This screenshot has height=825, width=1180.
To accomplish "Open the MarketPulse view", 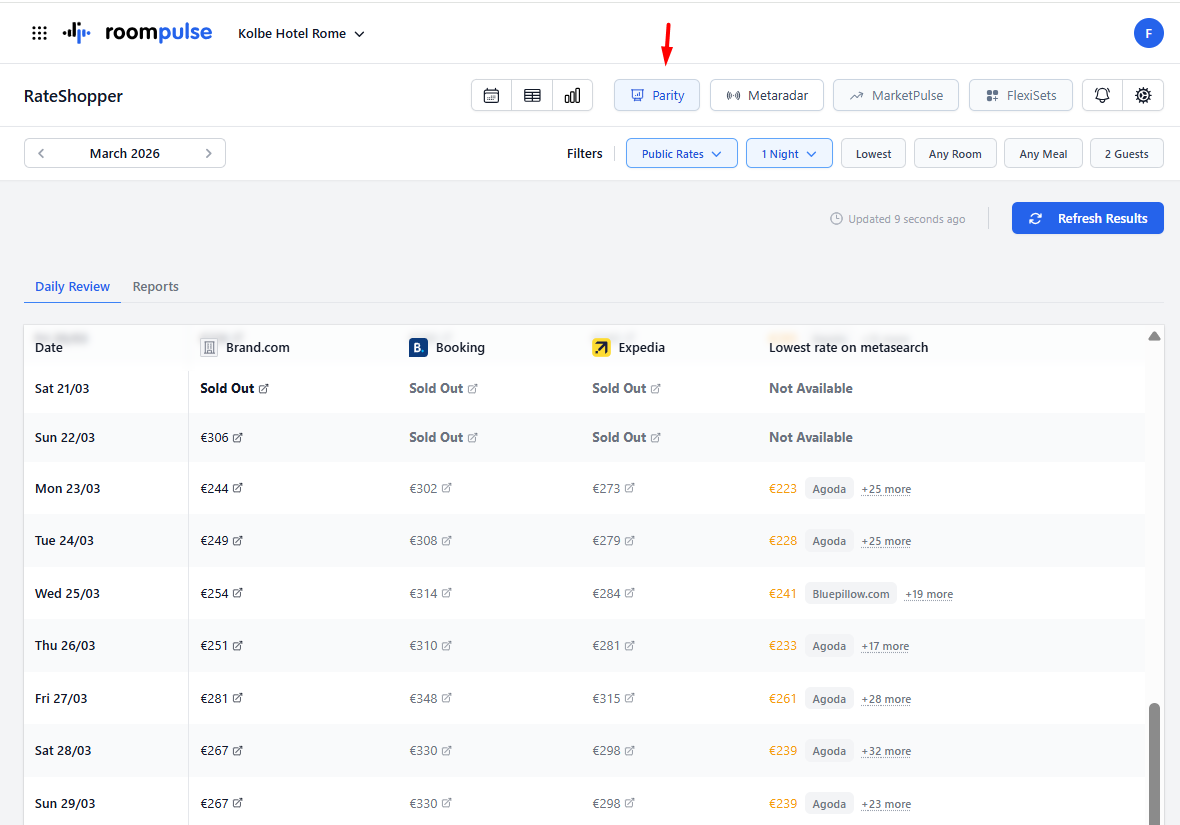I will click(896, 96).
